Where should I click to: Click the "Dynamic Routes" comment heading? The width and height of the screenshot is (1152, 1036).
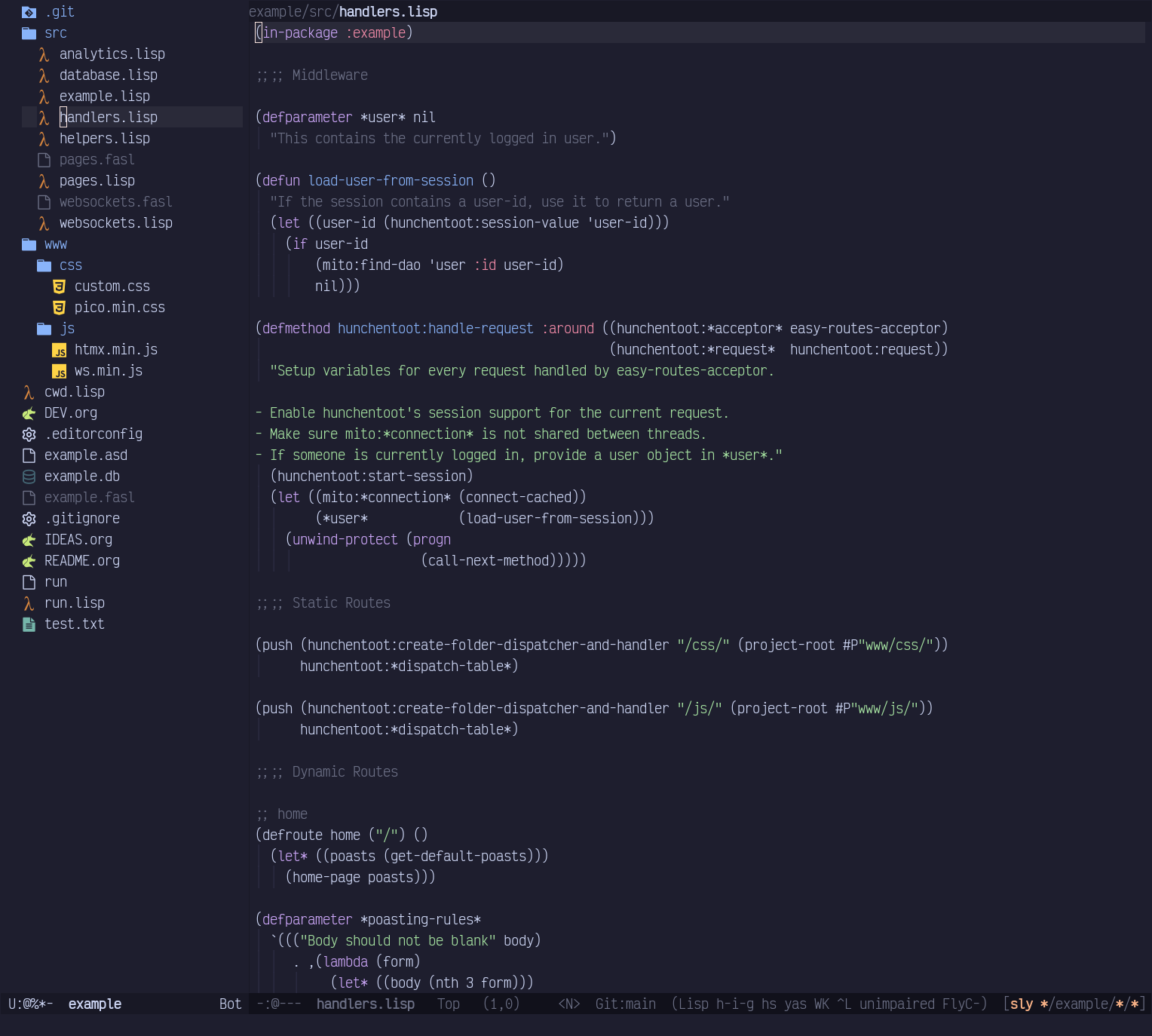coord(345,772)
